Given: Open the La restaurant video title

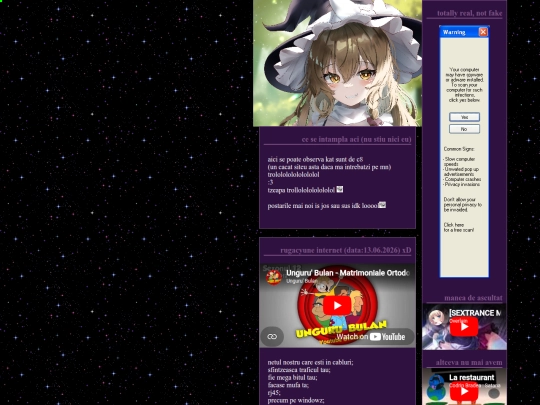Looking at the screenshot, I should 471,377.
